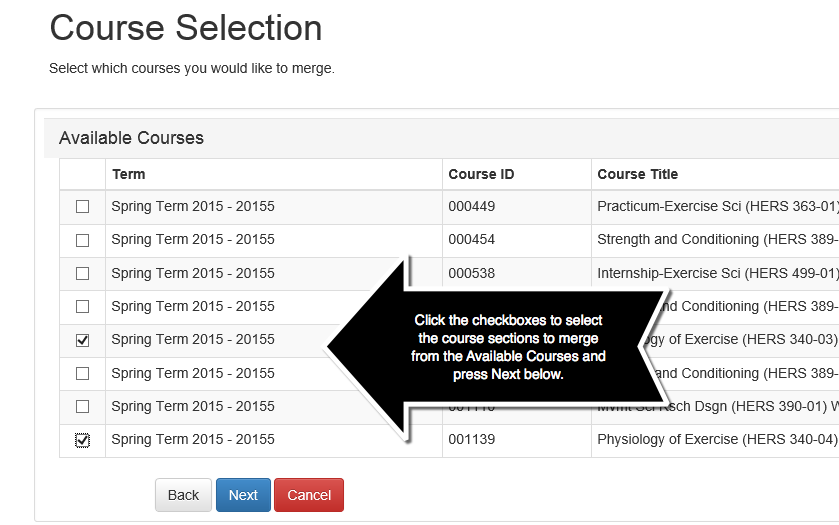This screenshot has width=839, height=525.
Task: Click the course ID cell 000449
Action: point(471,207)
